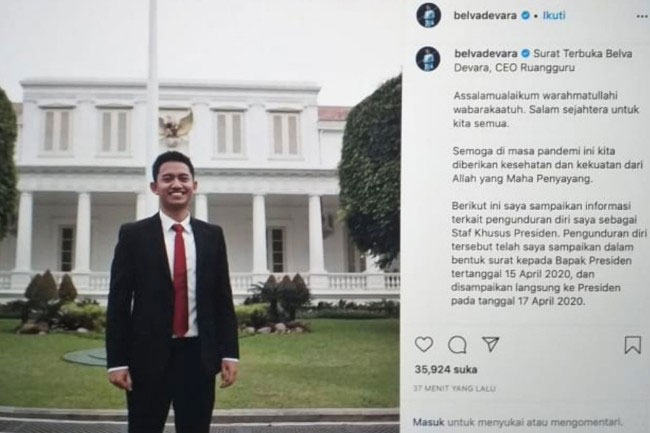Click the Masuk login link

coord(428,422)
